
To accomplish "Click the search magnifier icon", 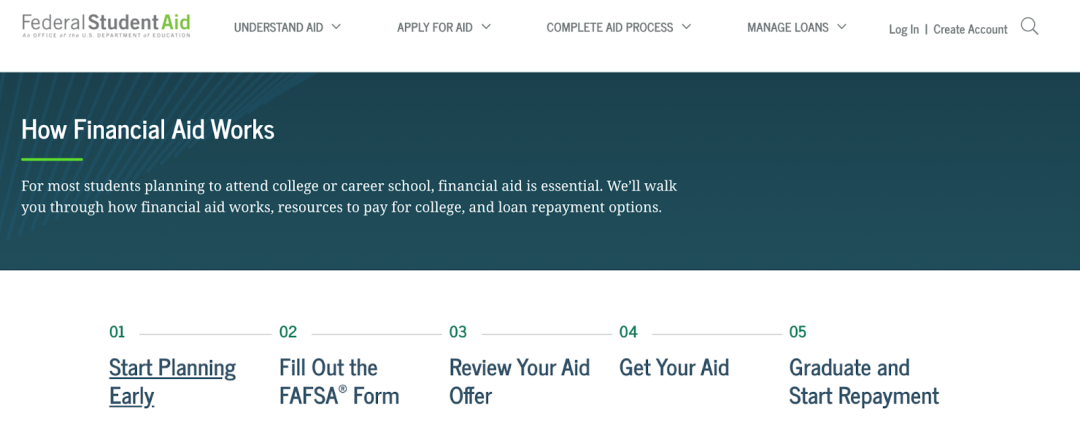I will pos(1029,27).
